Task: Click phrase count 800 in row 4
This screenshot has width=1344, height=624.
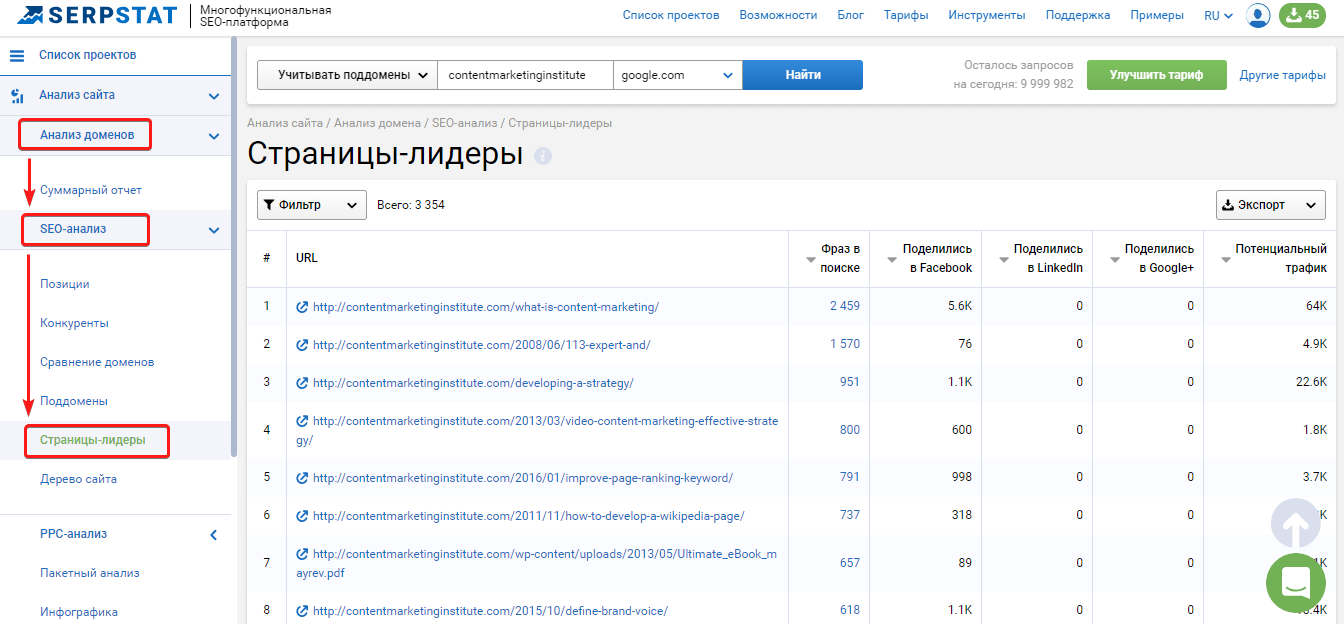Action: [850, 430]
